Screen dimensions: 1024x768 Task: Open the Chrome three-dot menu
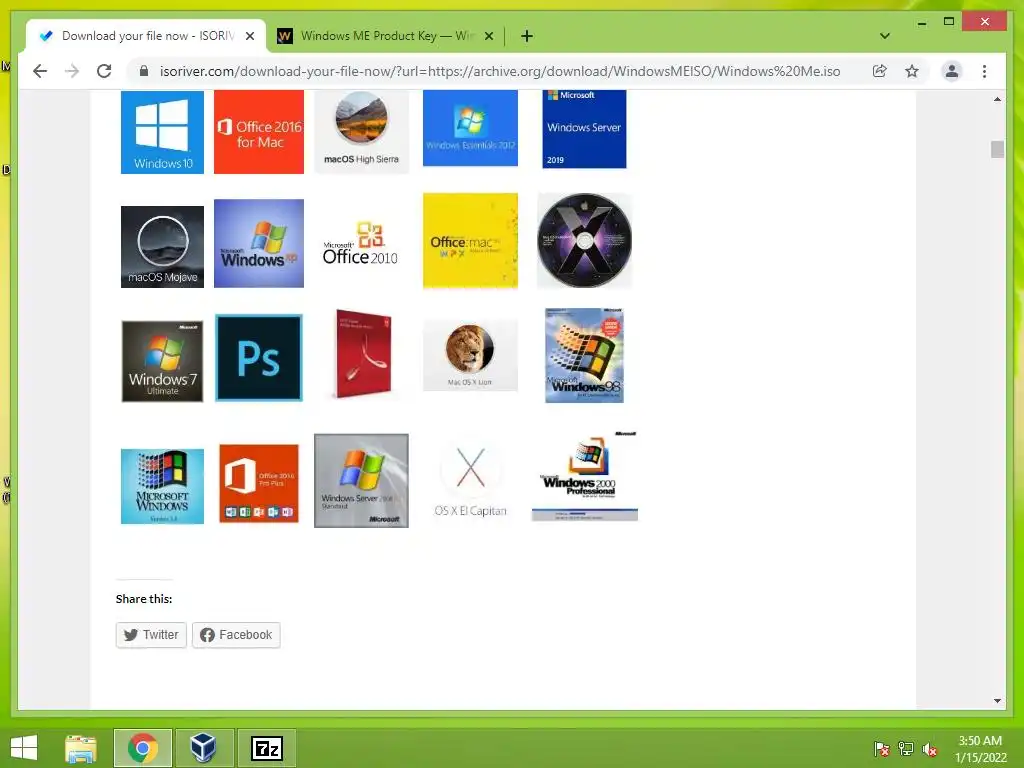click(x=984, y=71)
